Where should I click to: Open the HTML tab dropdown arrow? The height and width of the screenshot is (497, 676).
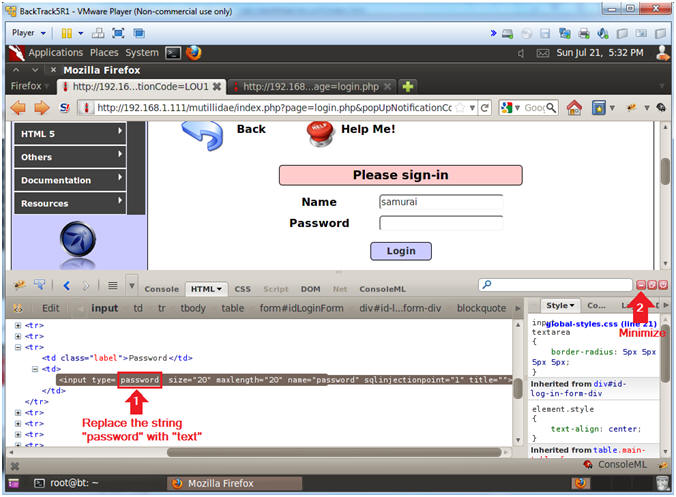coord(219,289)
